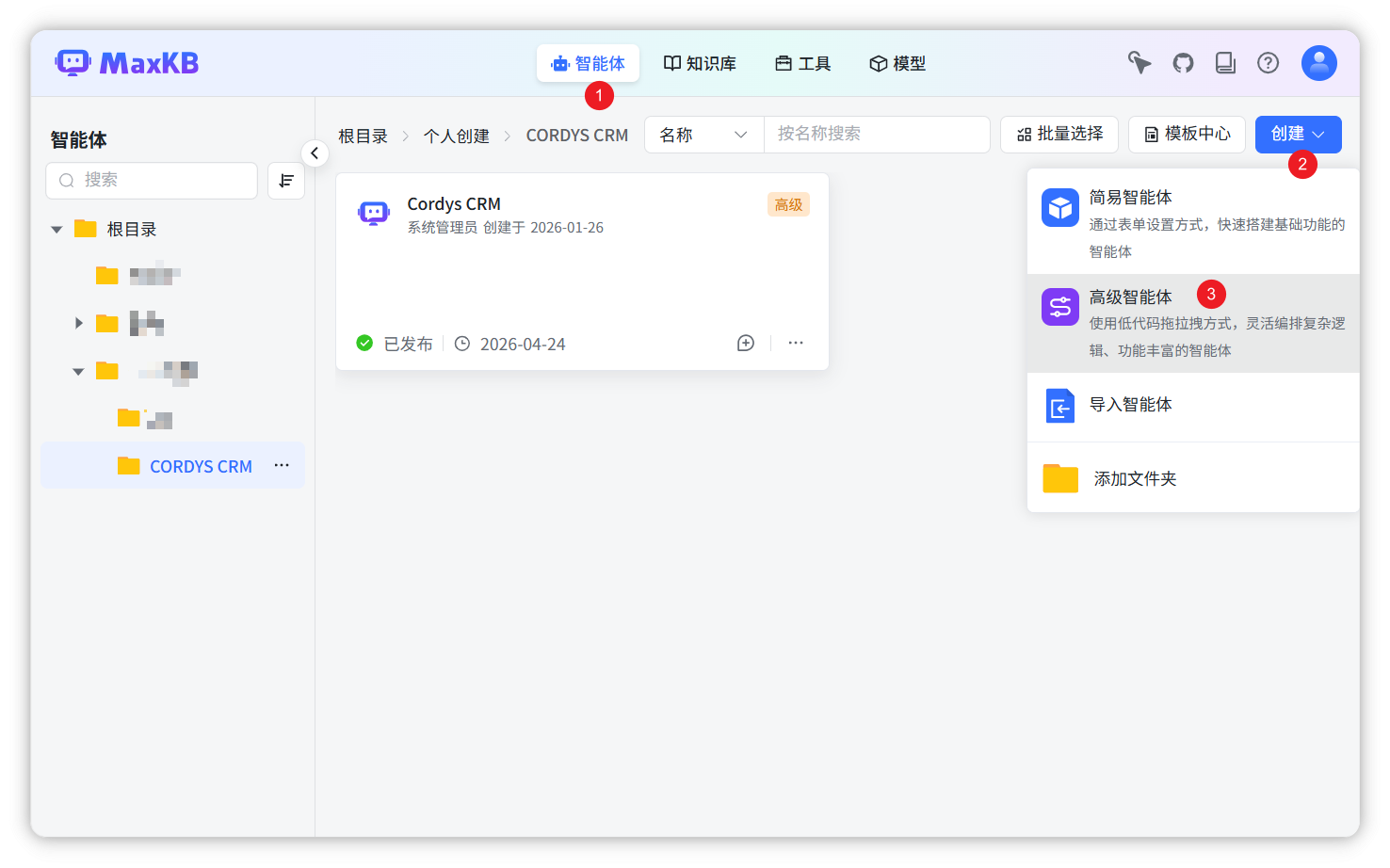Open the pointer tool icon in header
1390x868 pixels.
pyautogui.click(x=1139, y=63)
